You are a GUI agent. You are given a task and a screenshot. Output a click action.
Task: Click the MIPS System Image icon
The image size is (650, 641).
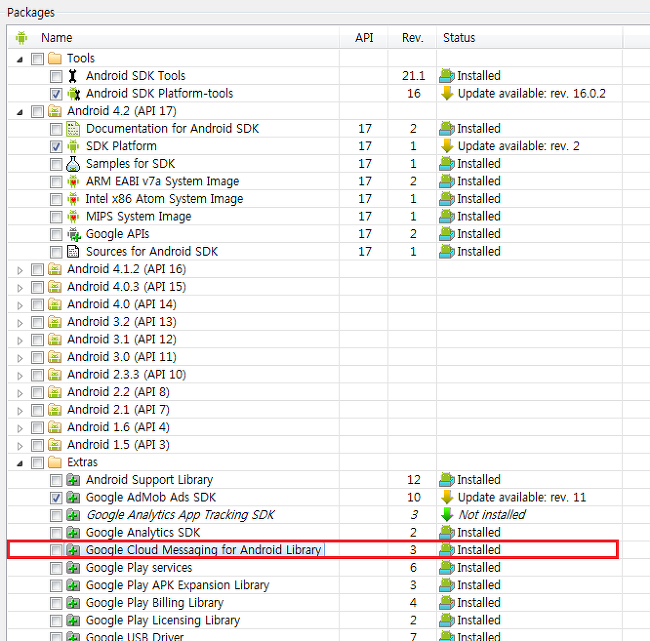coord(73,216)
